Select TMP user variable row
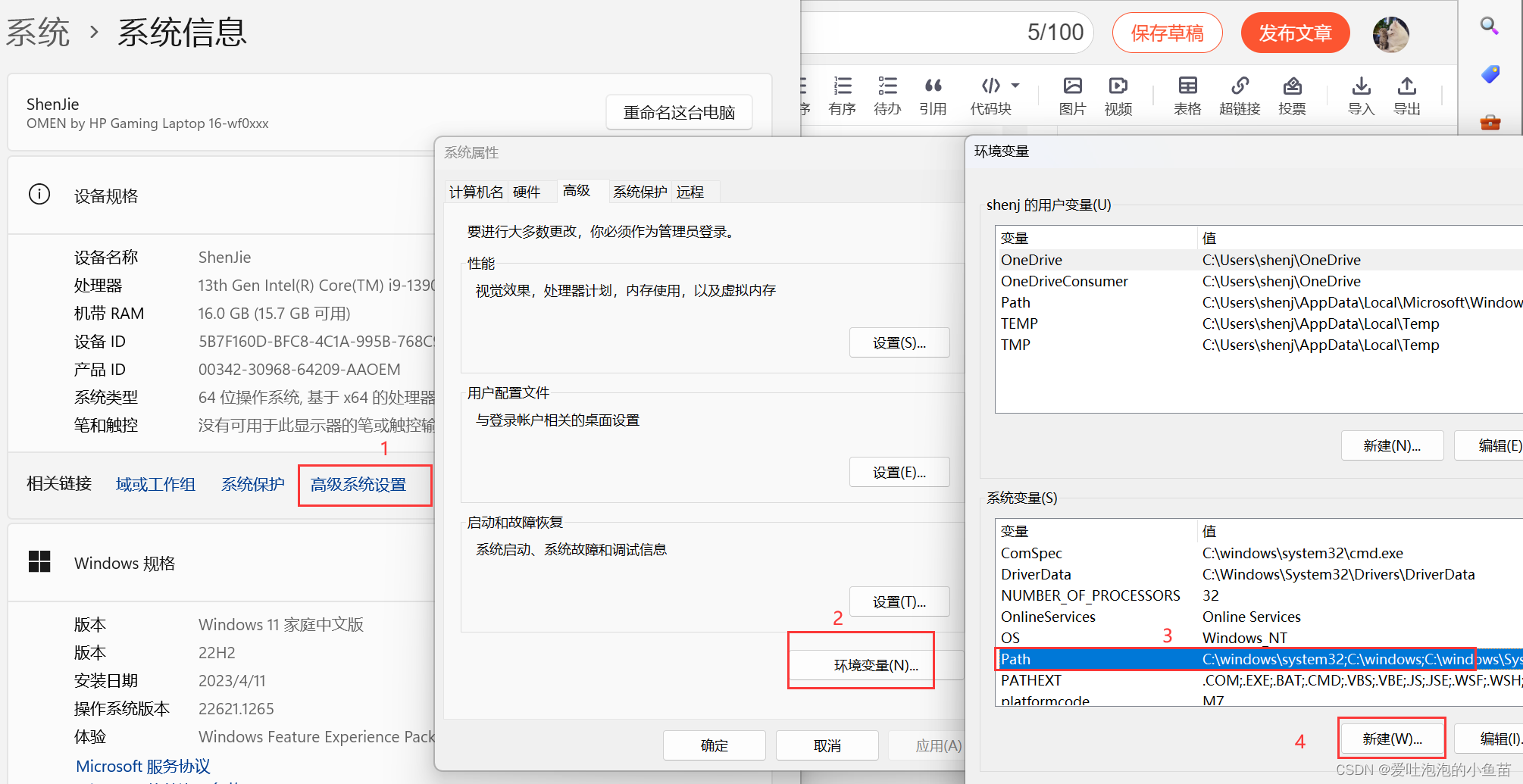The height and width of the screenshot is (784, 1523). (1261, 345)
